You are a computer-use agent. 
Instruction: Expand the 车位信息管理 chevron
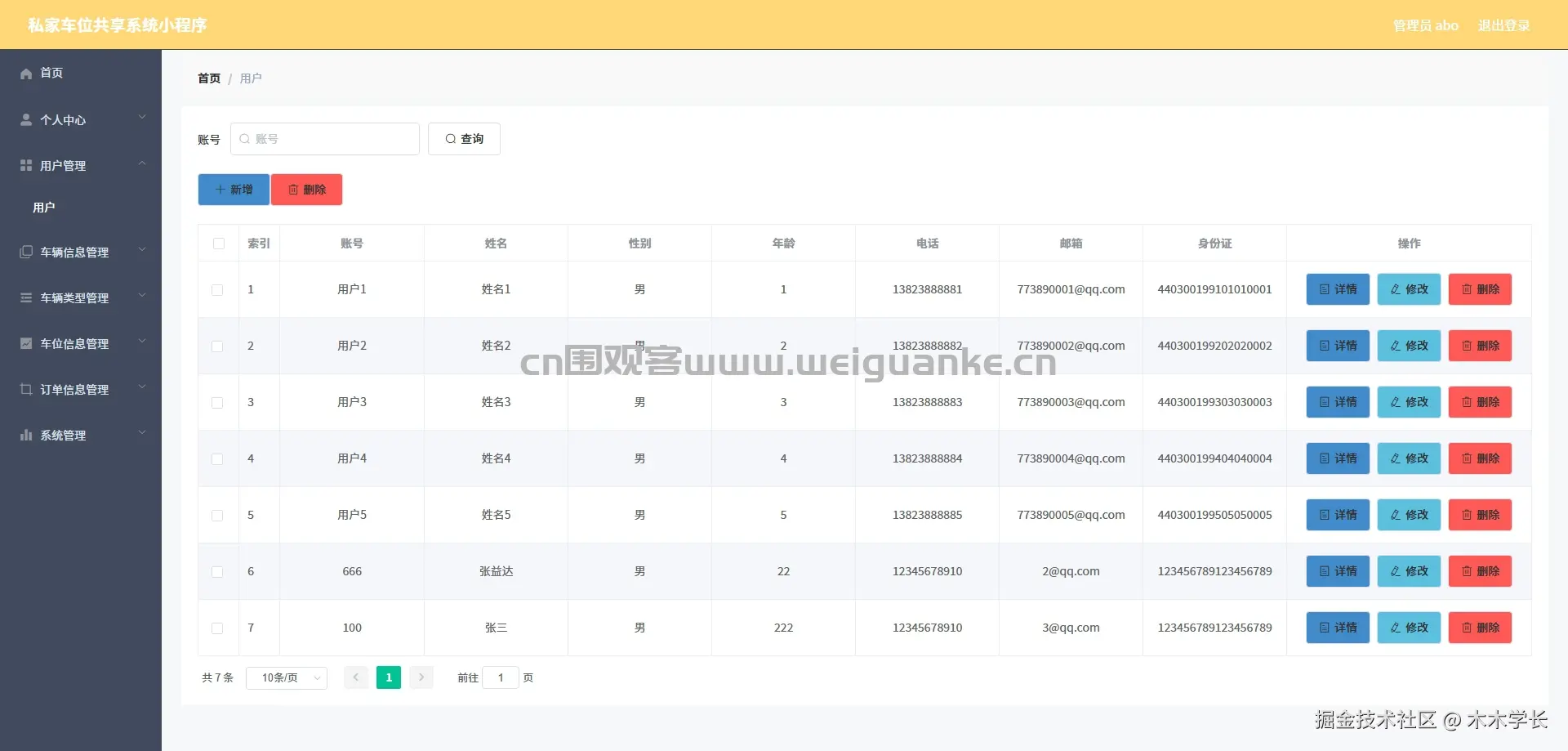(x=142, y=342)
